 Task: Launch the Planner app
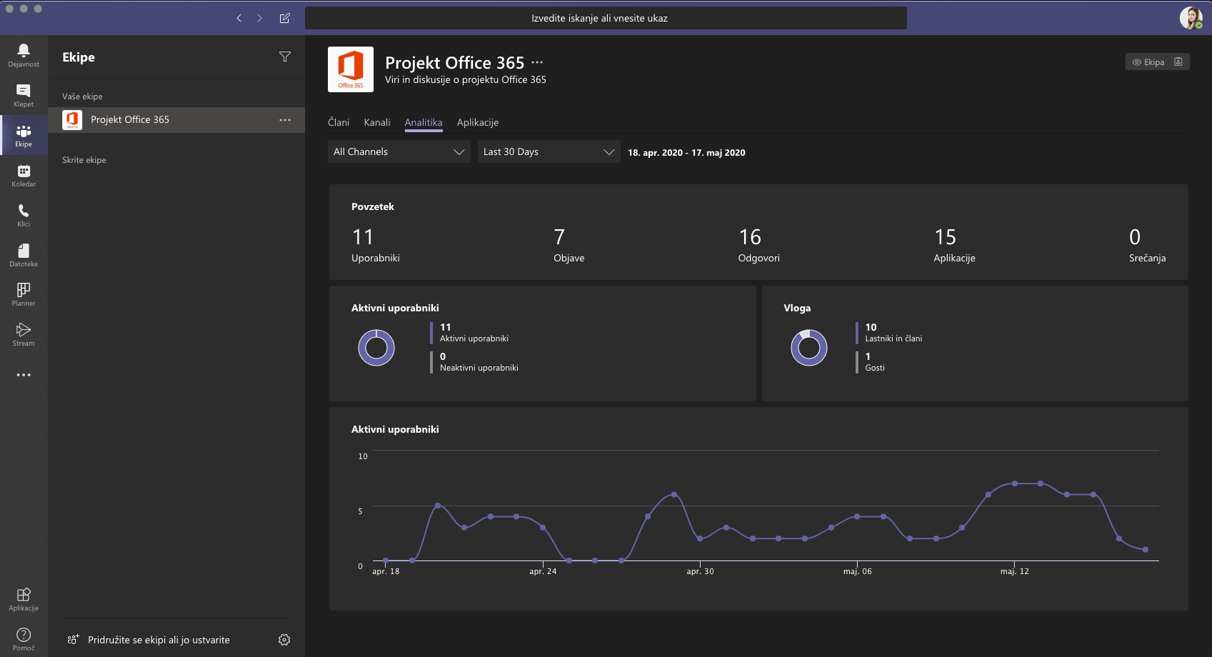click(x=23, y=295)
